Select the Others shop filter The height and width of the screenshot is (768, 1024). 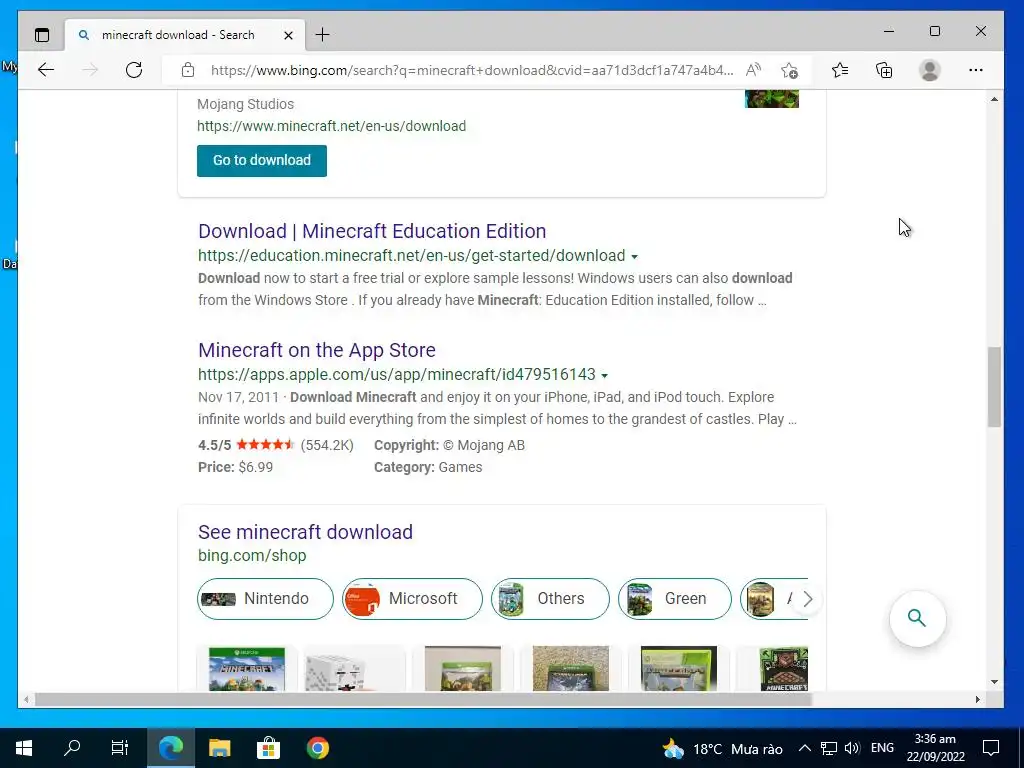[x=550, y=599]
